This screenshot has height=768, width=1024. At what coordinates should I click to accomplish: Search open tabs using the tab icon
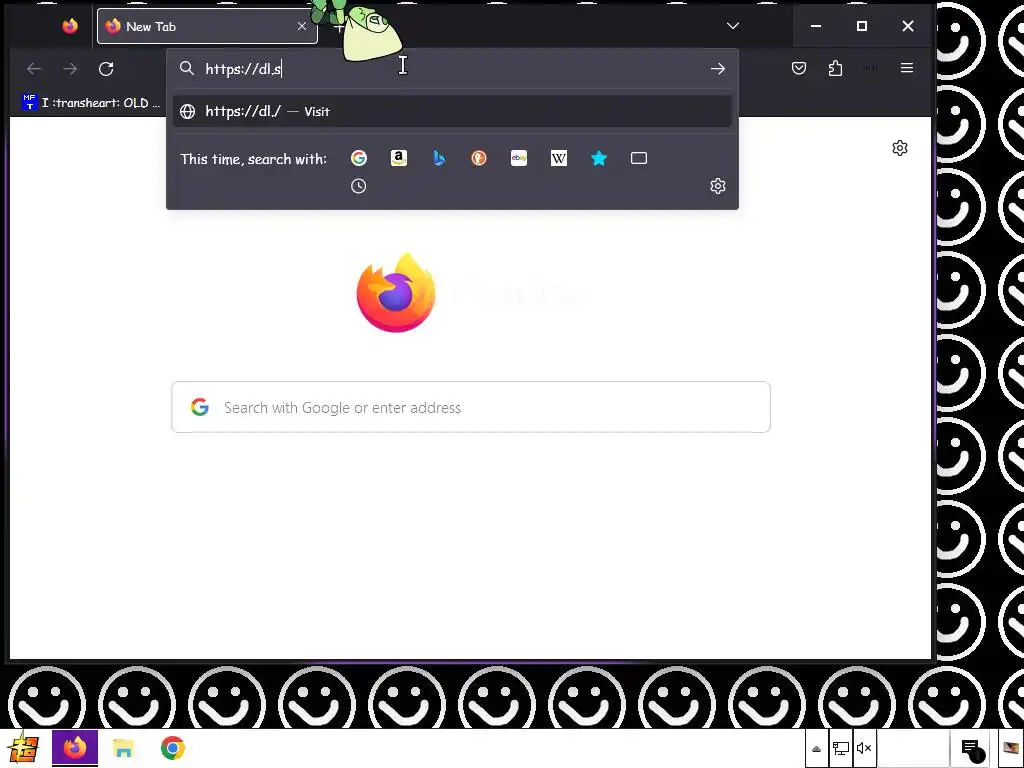(639, 158)
